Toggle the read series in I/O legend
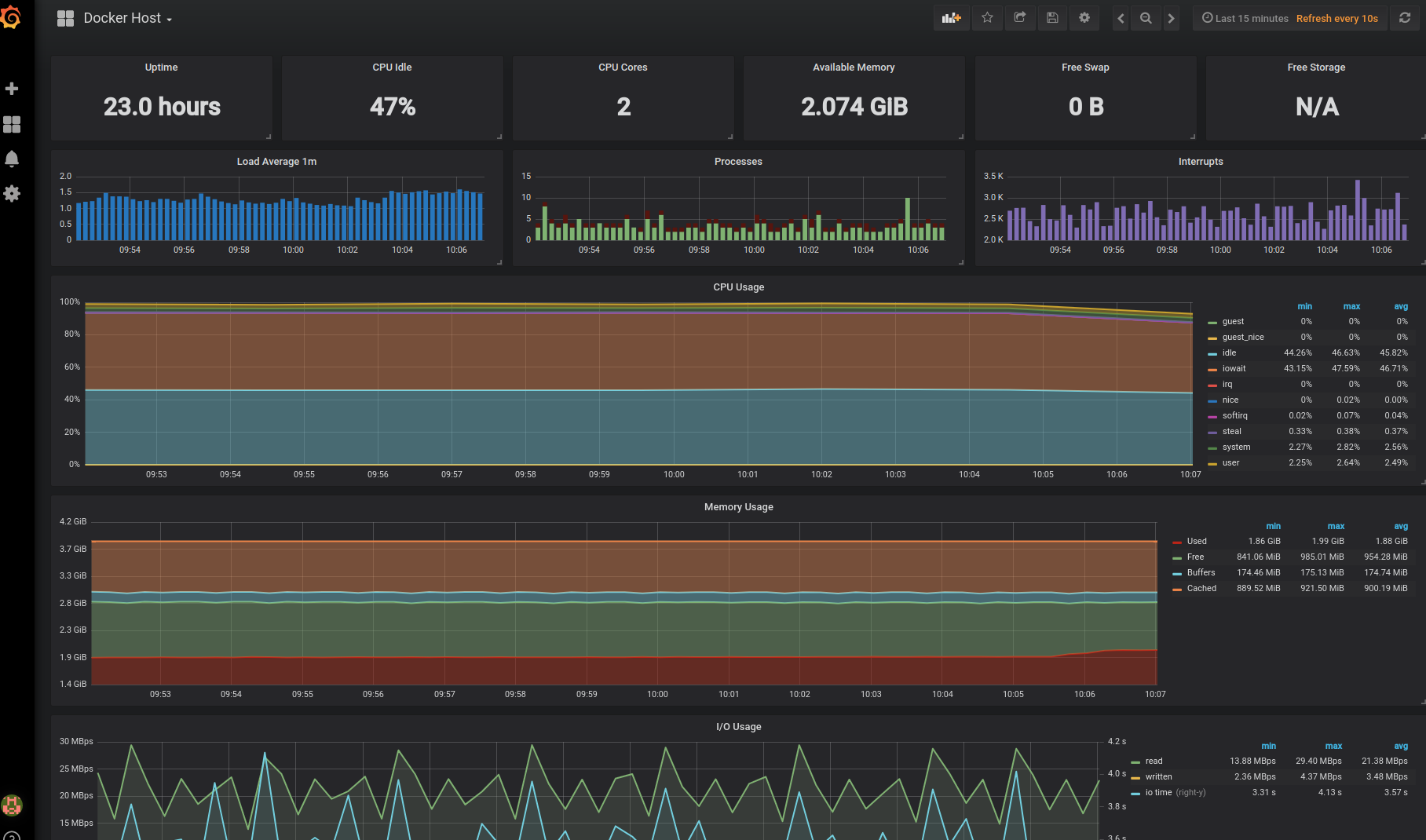Image resolution: width=1426 pixels, height=840 pixels. pyautogui.click(x=1154, y=761)
